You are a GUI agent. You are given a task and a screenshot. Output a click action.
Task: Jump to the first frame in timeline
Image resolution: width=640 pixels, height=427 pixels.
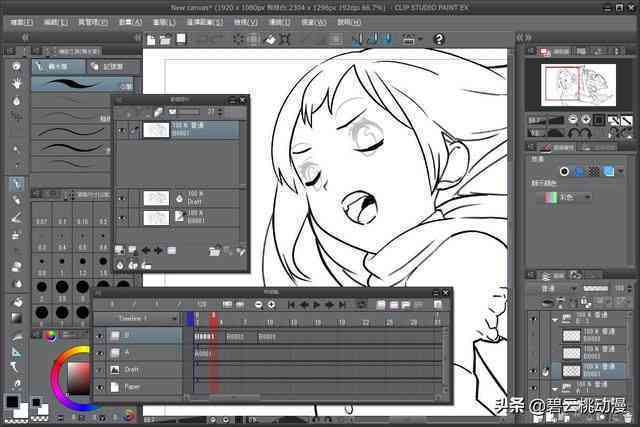pyautogui.click(x=291, y=305)
